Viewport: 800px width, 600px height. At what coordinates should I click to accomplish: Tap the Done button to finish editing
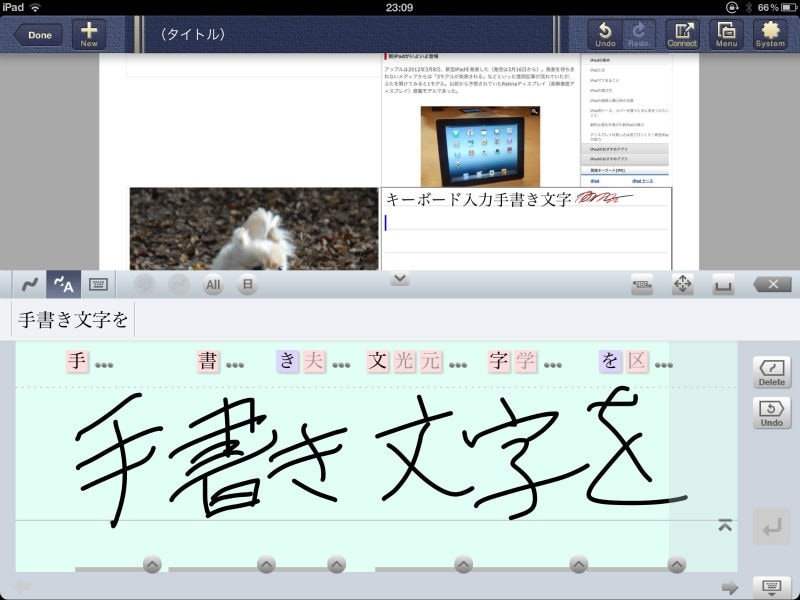coord(39,33)
